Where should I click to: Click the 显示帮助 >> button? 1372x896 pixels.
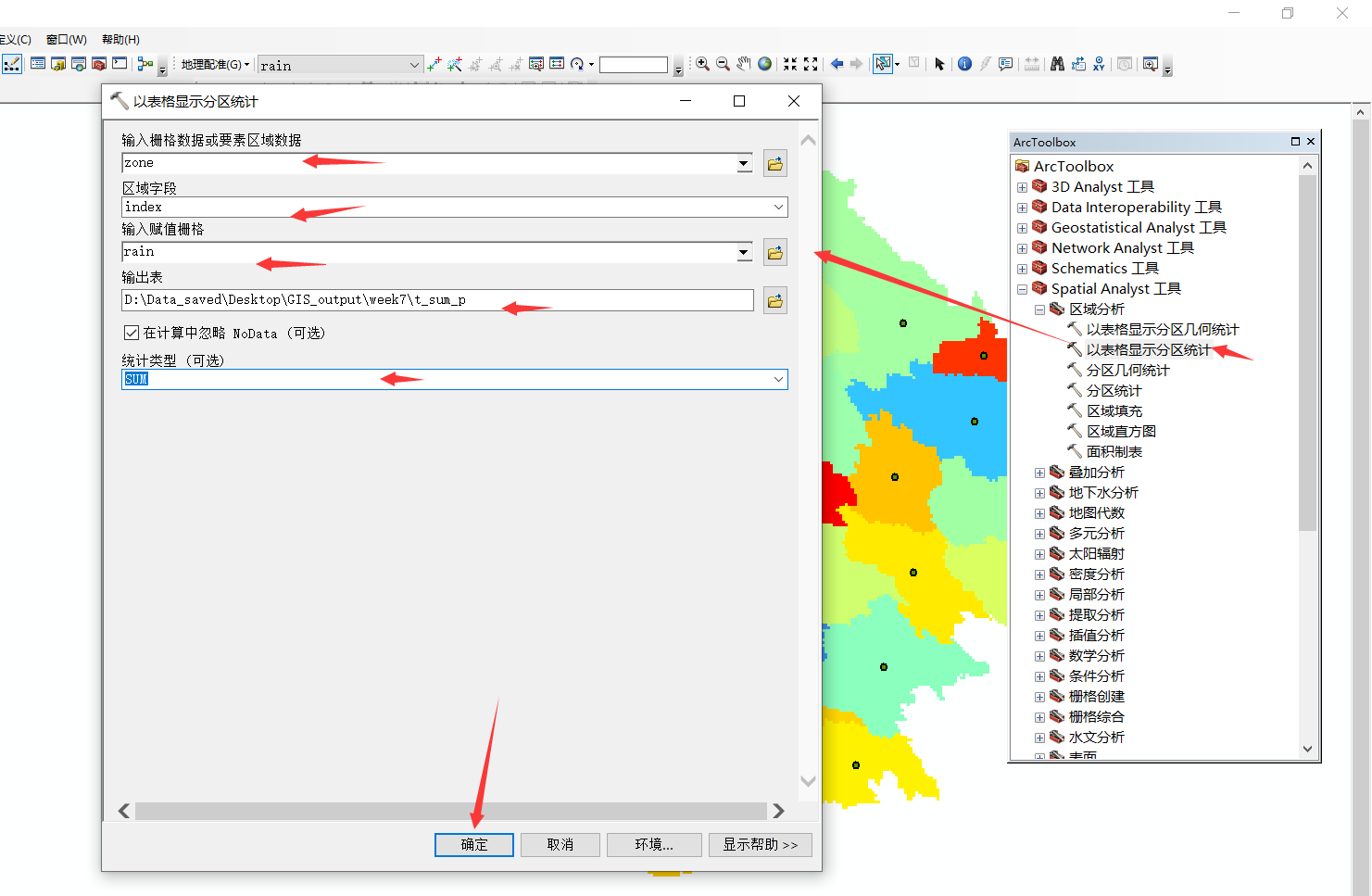pos(761,844)
